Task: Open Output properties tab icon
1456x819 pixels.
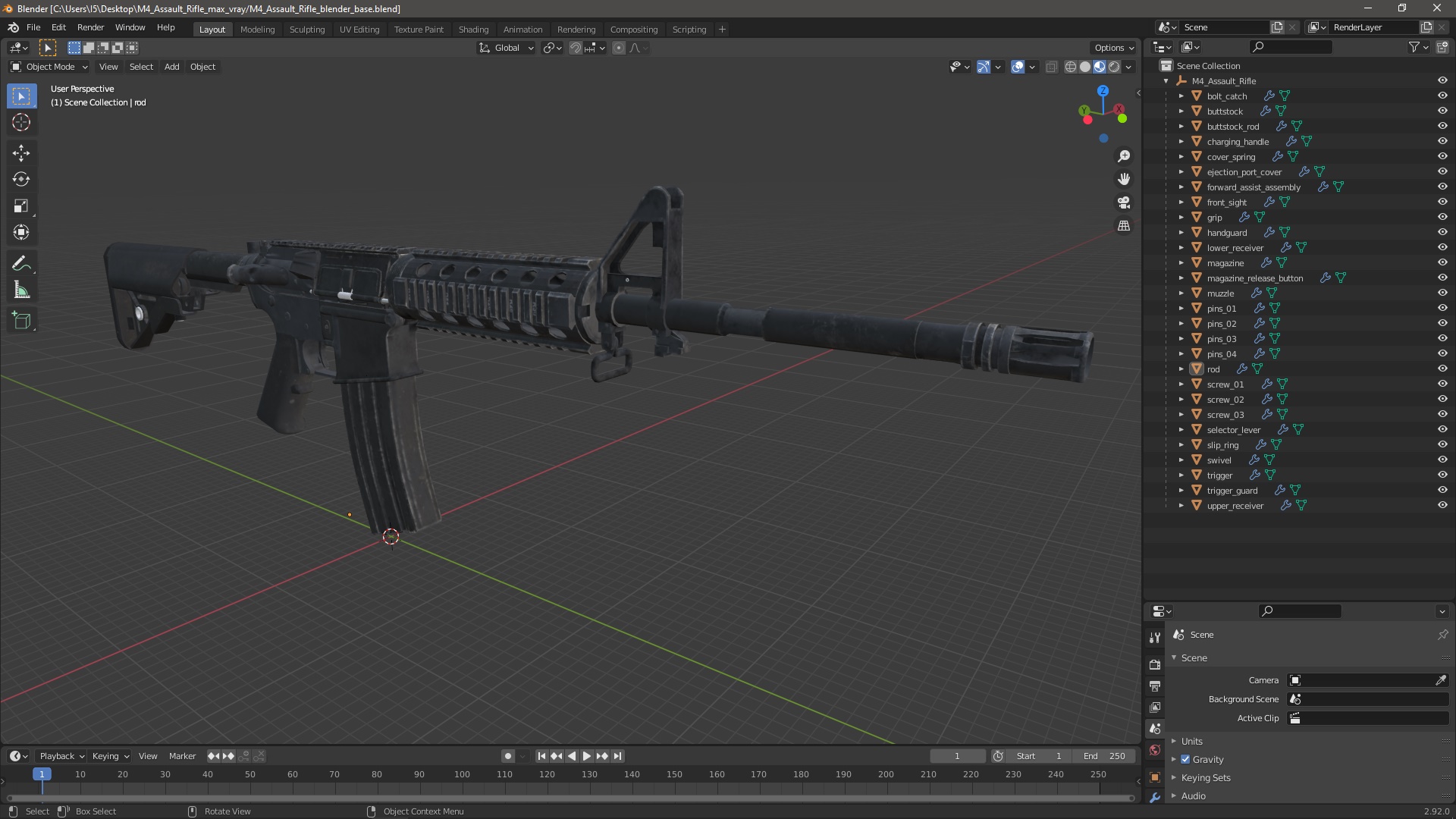Action: point(1155,686)
